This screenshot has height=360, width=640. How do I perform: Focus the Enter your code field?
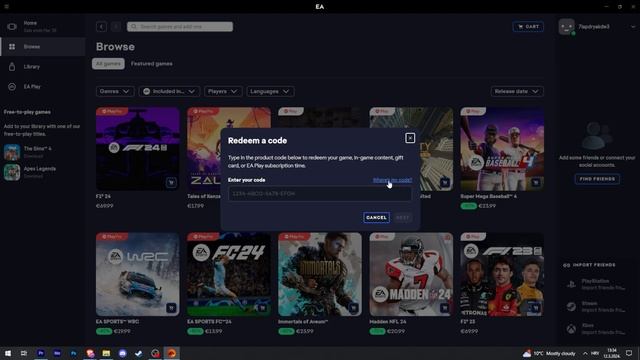[320, 194]
